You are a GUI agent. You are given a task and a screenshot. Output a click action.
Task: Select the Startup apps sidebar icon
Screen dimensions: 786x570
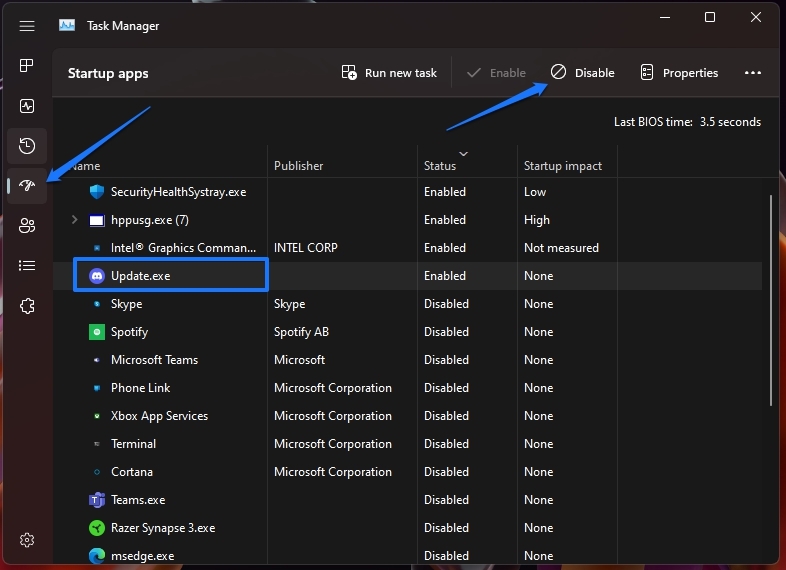click(x=27, y=185)
